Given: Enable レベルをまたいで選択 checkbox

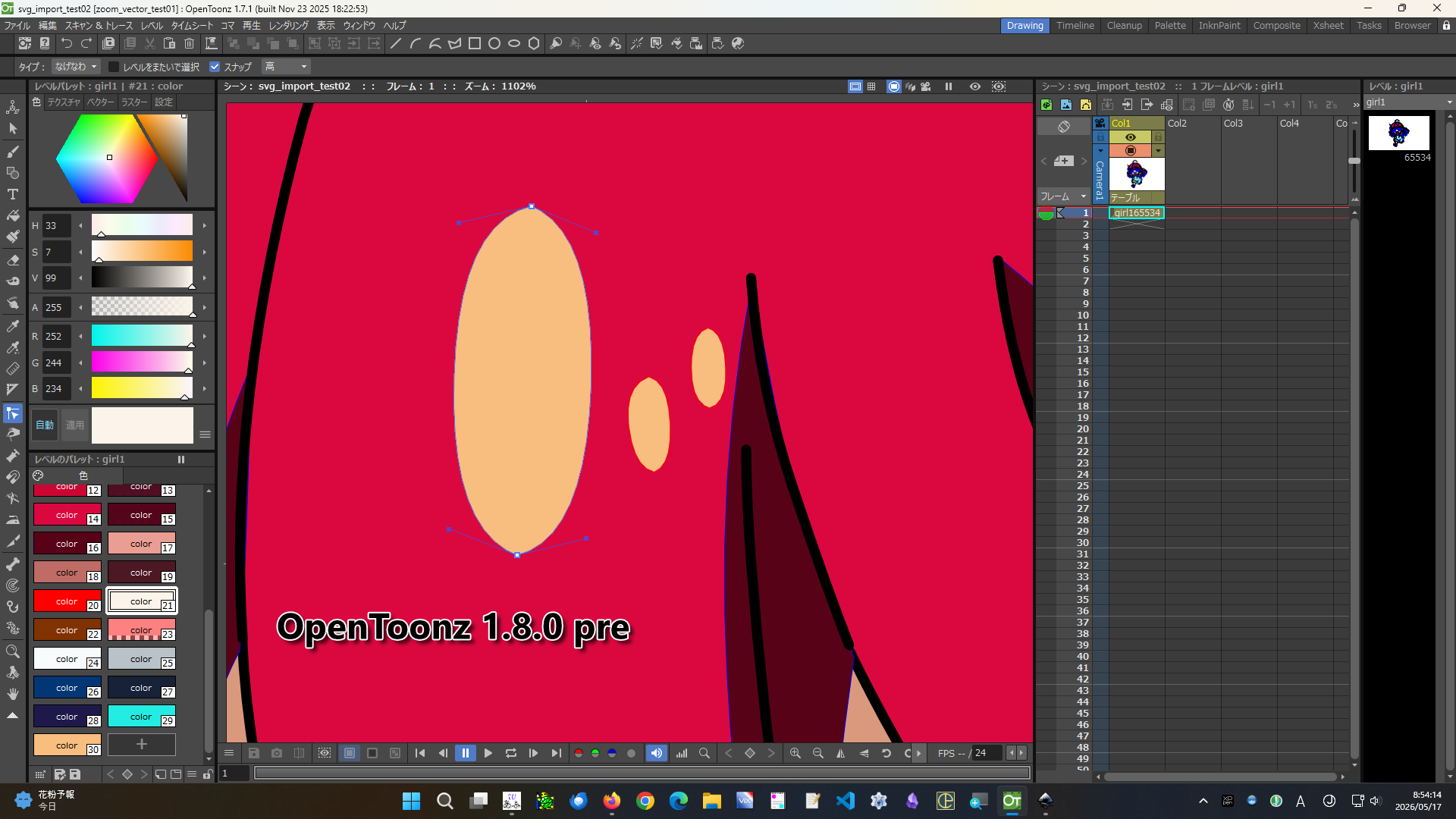Looking at the screenshot, I should tap(114, 67).
